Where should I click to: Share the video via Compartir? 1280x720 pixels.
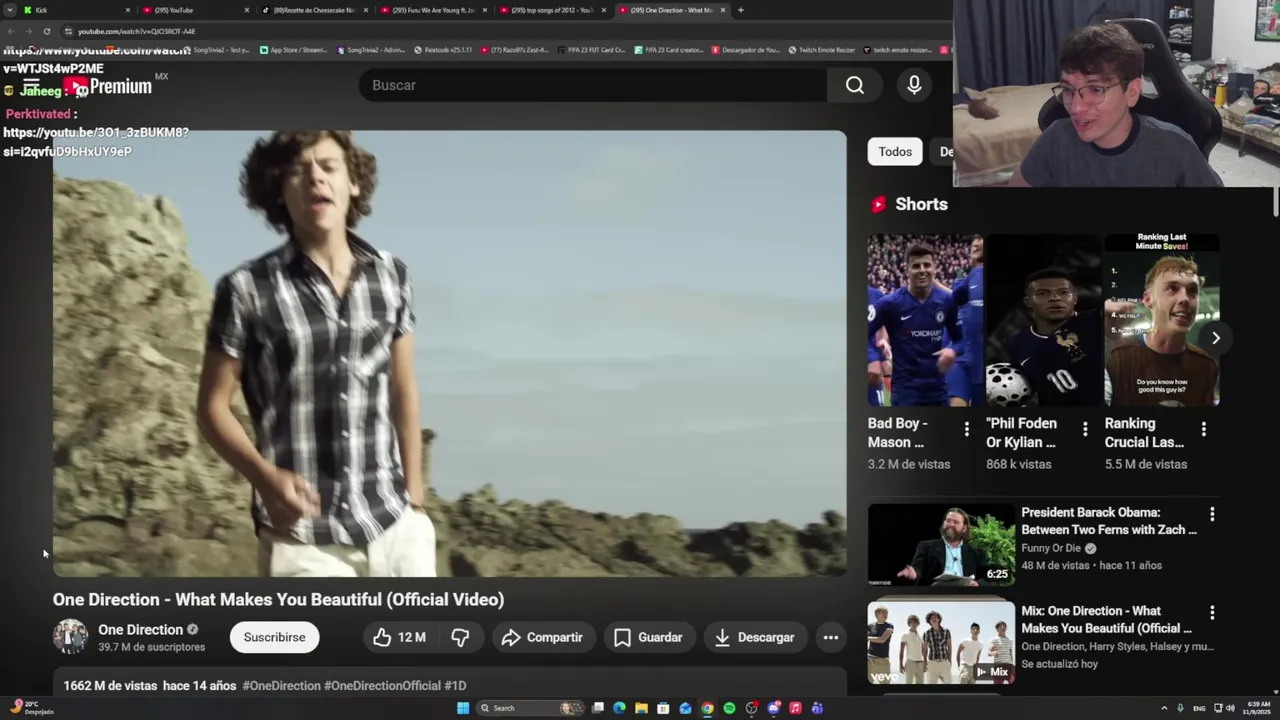542,637
